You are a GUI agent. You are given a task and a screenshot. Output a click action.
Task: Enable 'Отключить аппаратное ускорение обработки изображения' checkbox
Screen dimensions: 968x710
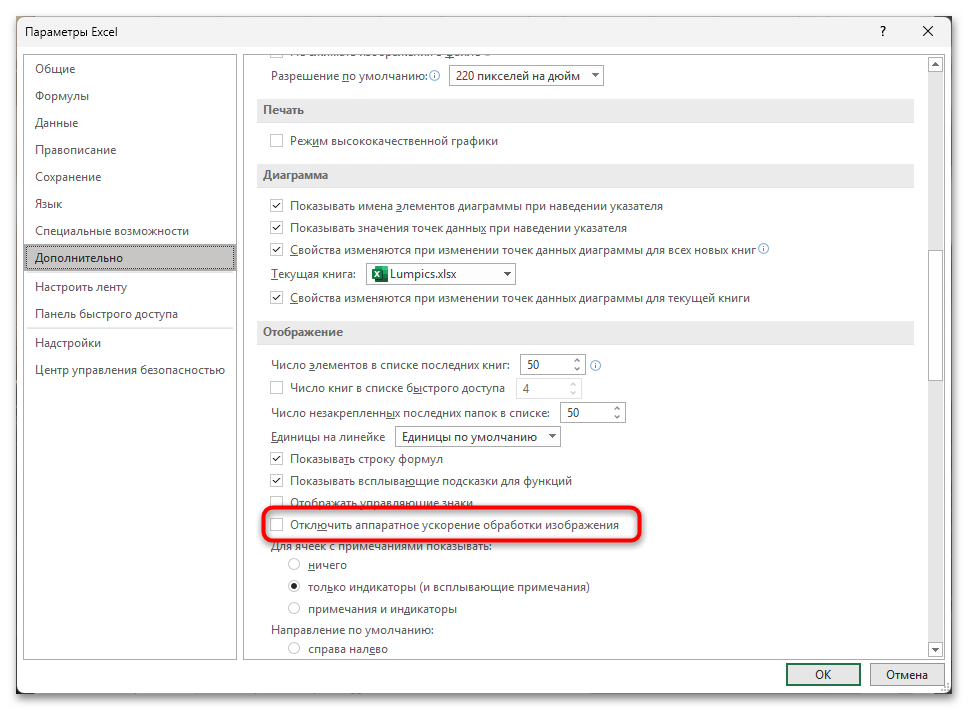[x=277, y=525]
